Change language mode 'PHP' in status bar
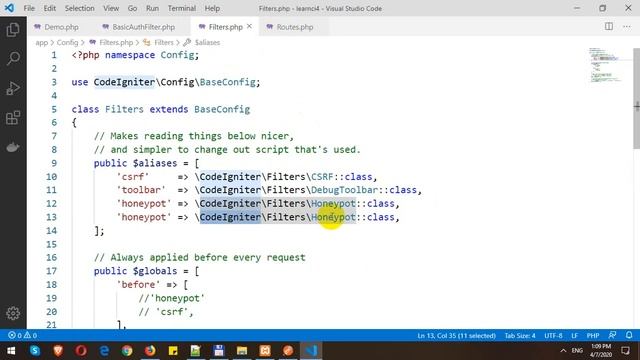 593,336
